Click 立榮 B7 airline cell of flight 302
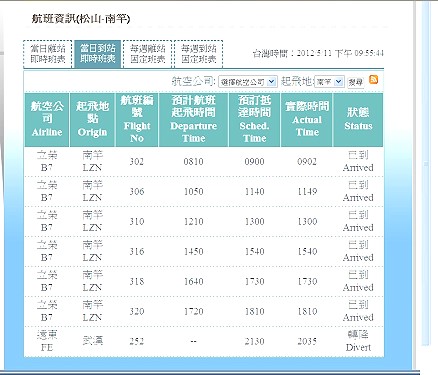 click(47, 162)
